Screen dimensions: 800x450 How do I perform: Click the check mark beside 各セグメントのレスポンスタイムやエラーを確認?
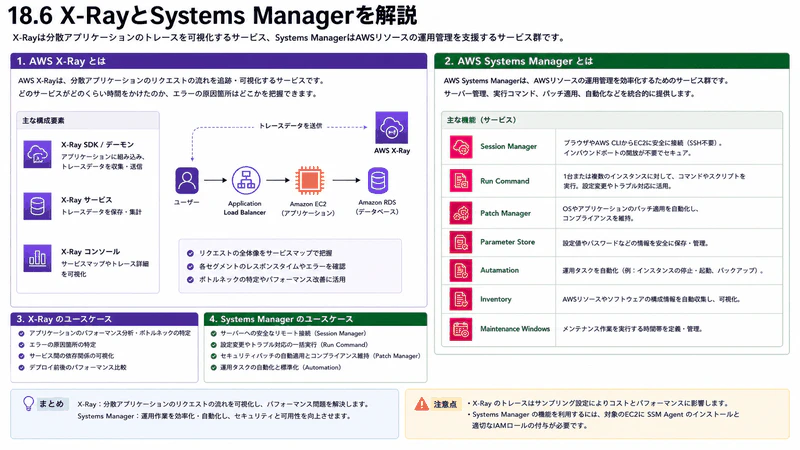coord(190,266)
